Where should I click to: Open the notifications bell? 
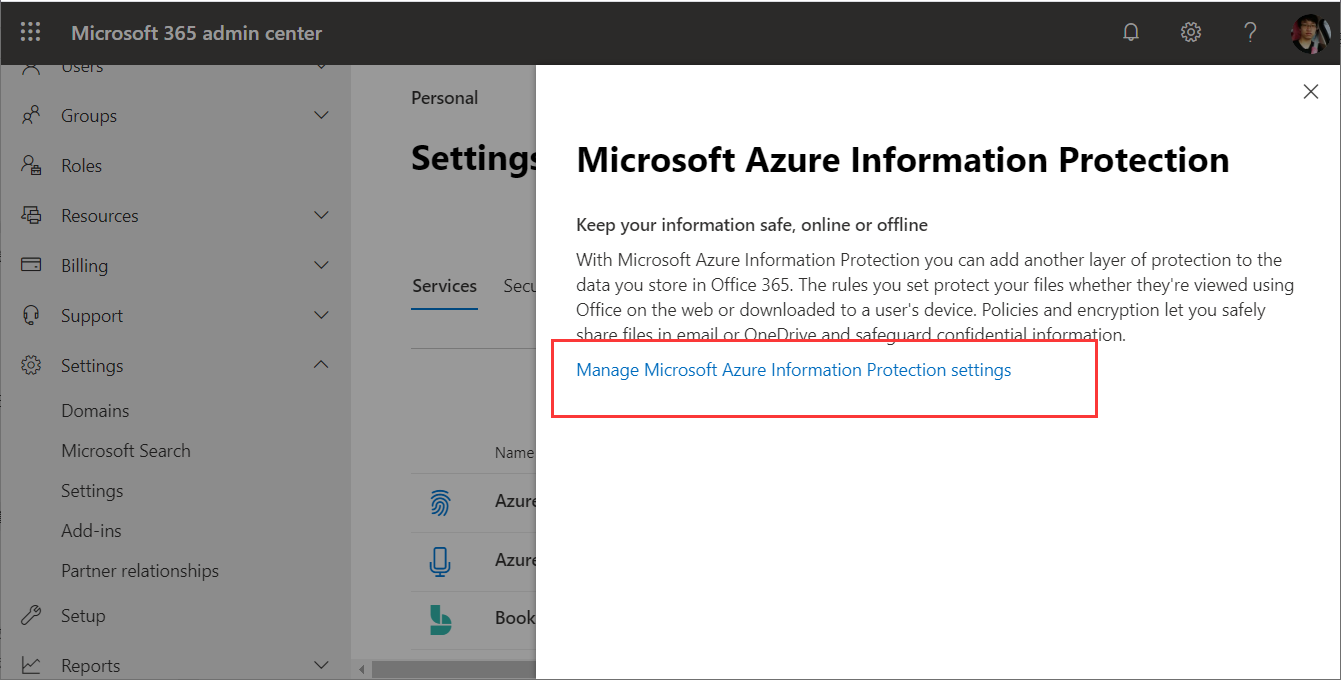pyautogui.click(x=1131, y=32)
